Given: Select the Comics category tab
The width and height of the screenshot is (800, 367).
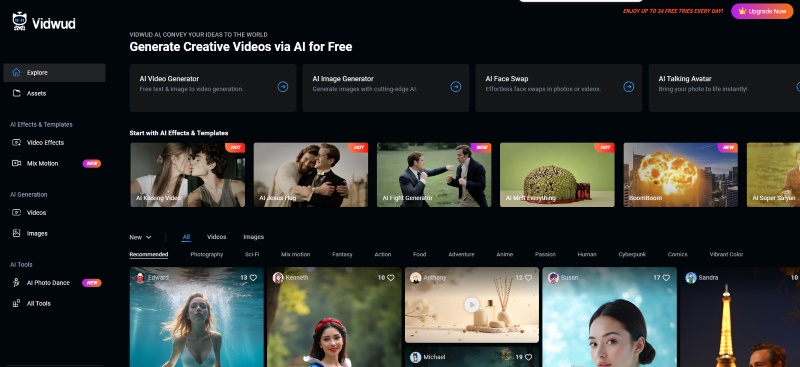Looking at the screenshot, I should pyautogui.click(x=678, y=254).
